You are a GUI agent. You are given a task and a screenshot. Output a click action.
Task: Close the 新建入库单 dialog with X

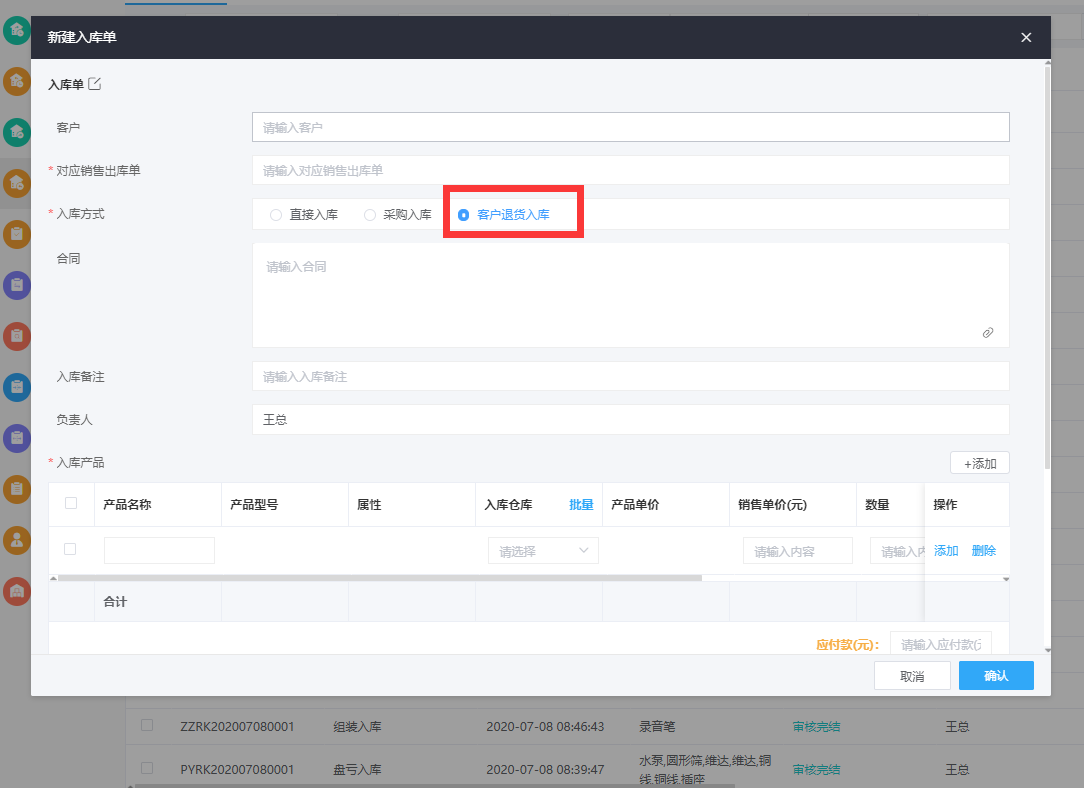click(x=1026, y=37)
